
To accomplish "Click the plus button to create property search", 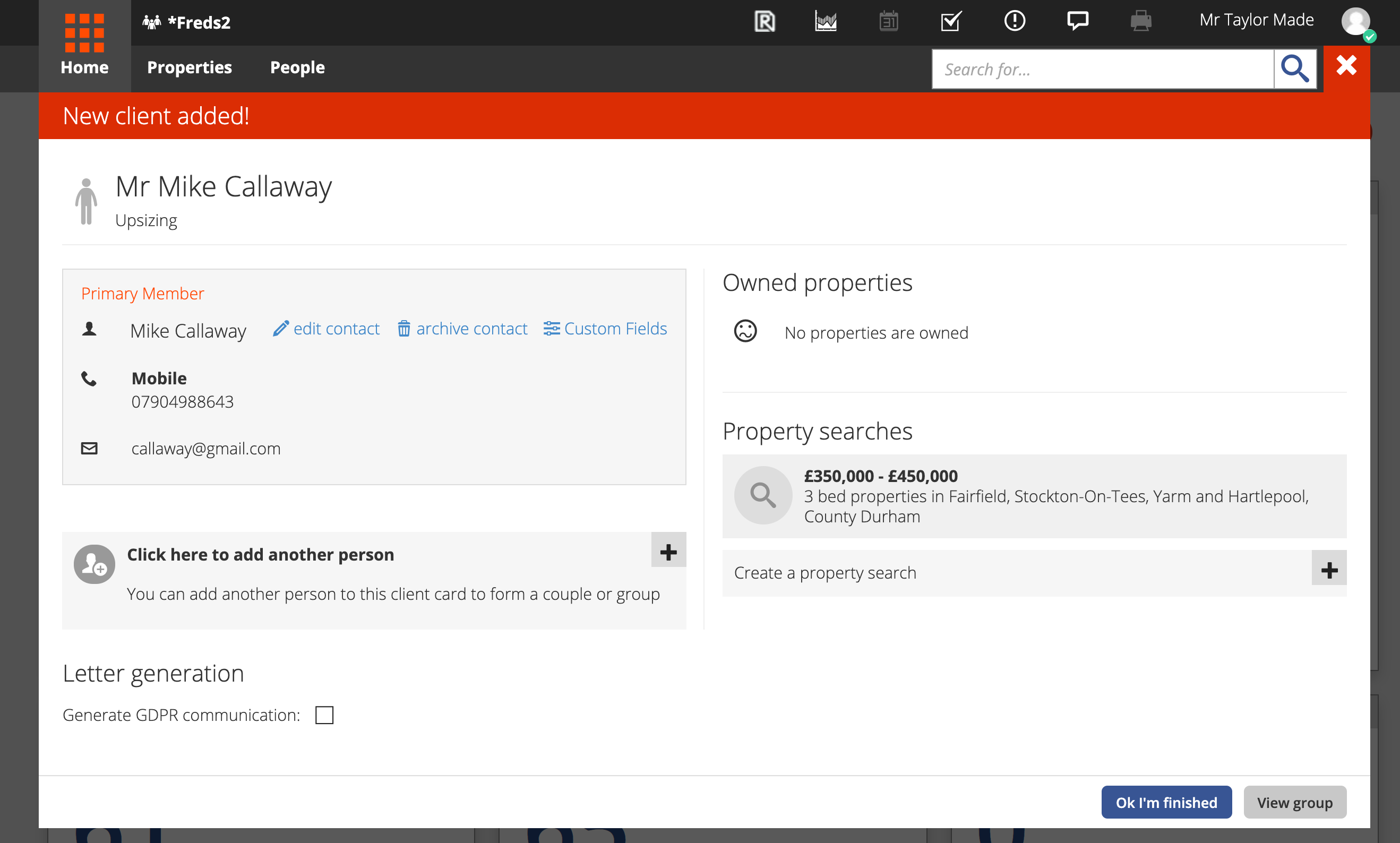I will (x=1329, y=568).
